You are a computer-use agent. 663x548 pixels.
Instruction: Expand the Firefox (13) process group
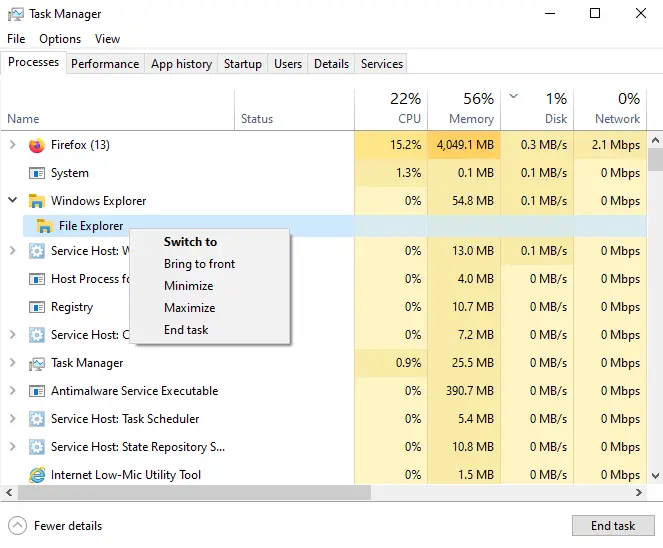click(x=13, y=145)
